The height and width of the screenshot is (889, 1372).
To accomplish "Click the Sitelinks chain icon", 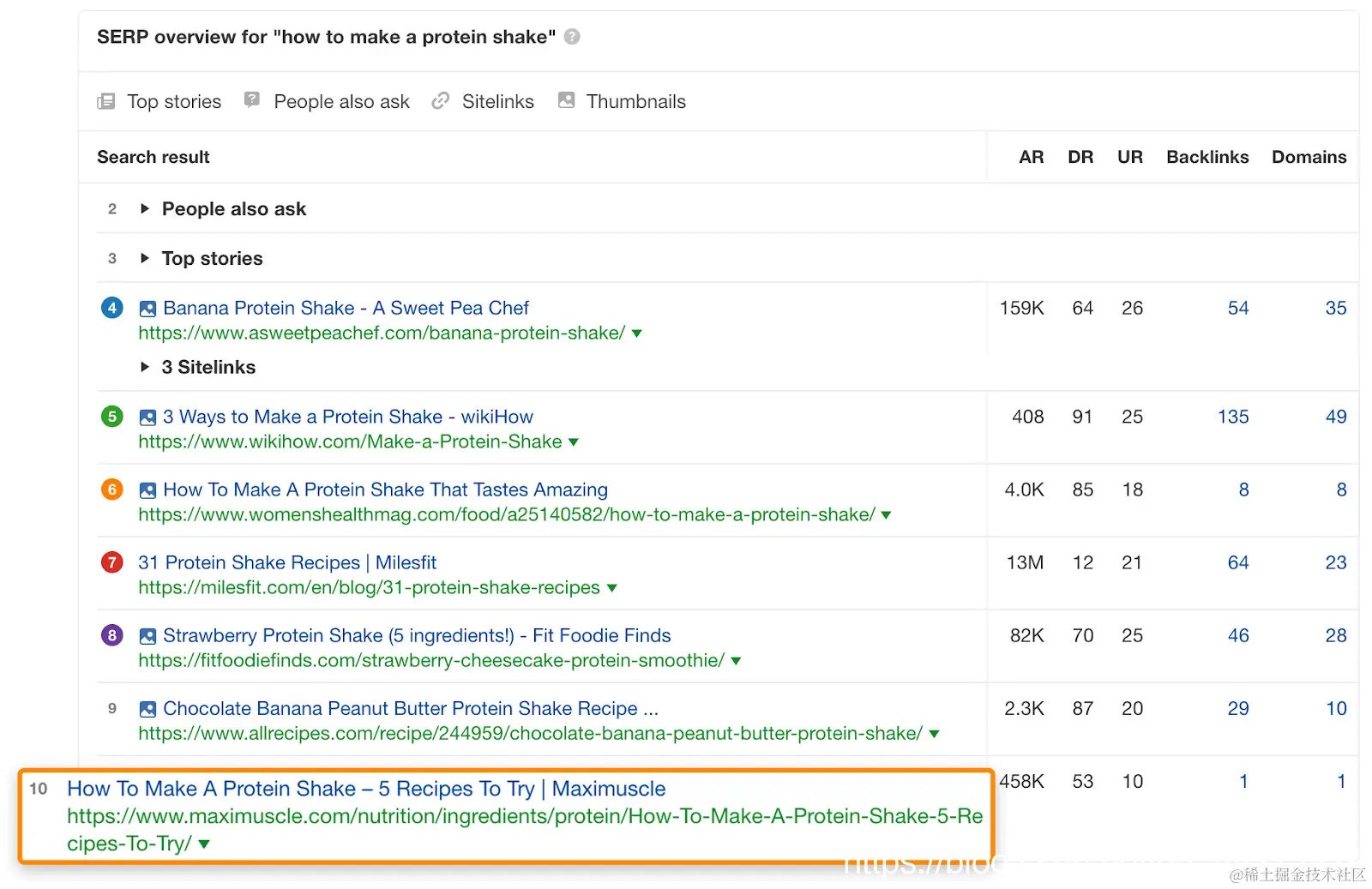I will point(441,101).
